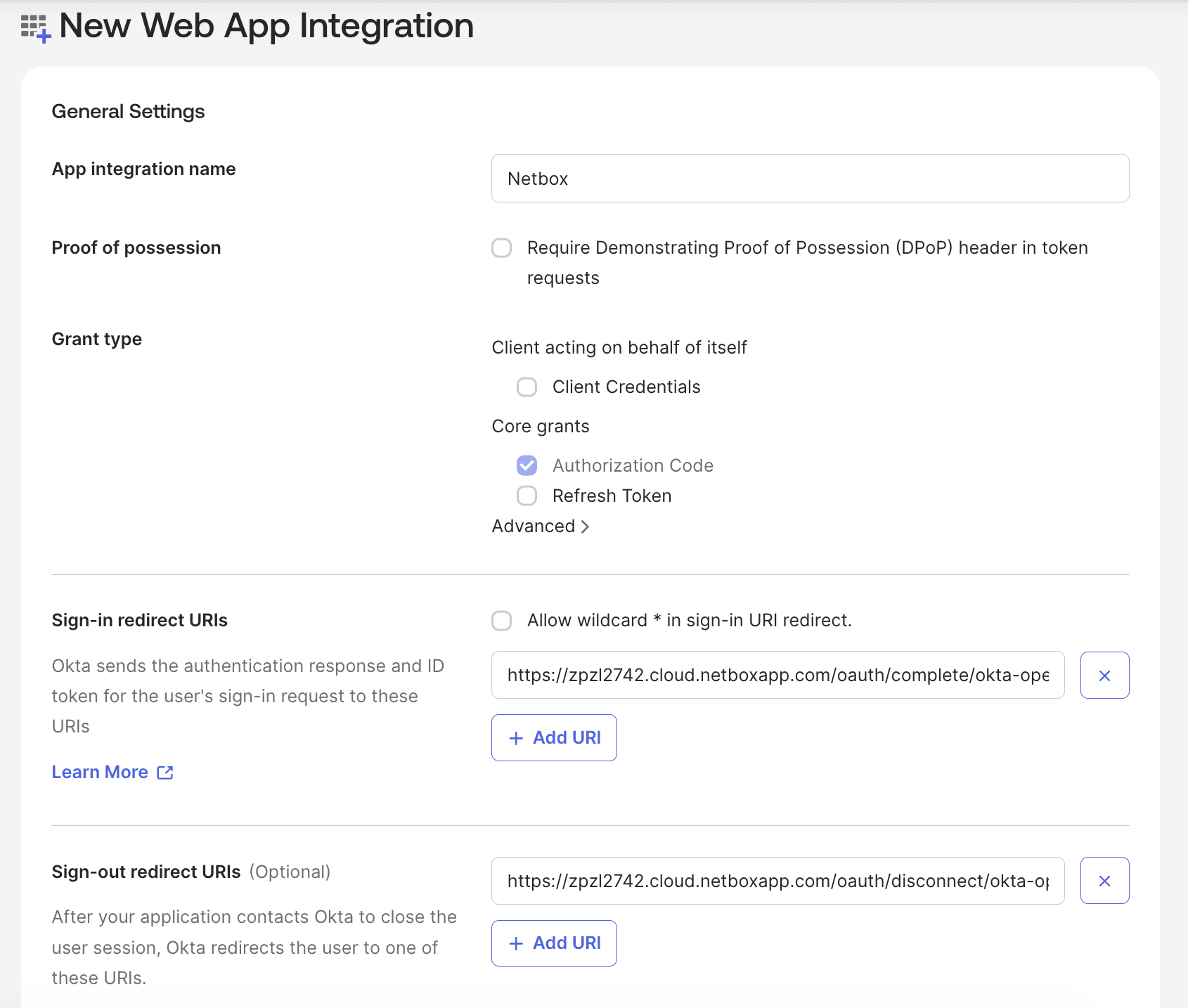The width and height of the screenshot is (1188, 1008).
Task: Add URI under Sign-in redirect URIs
Action: point(554,737)
